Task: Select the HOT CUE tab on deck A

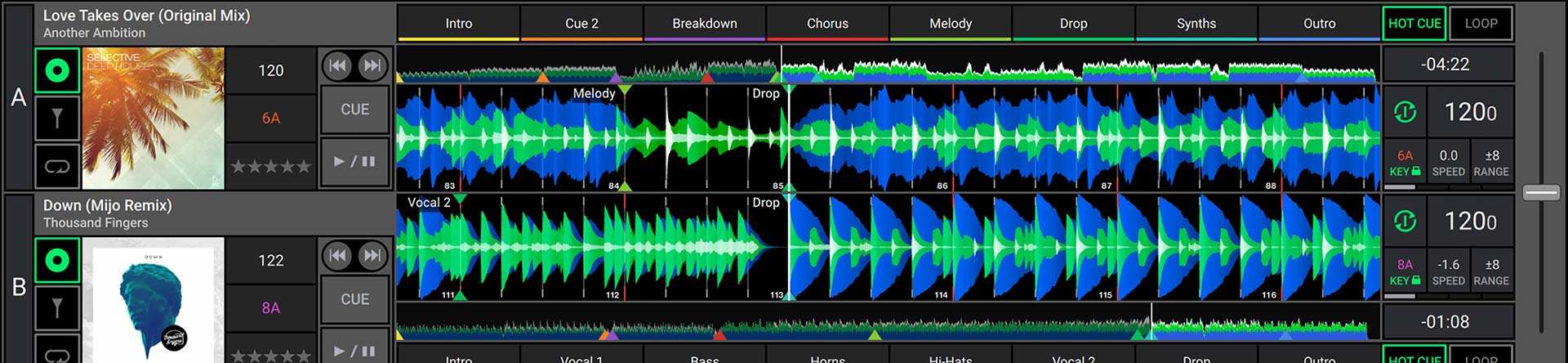Action: click(1414, 24)
